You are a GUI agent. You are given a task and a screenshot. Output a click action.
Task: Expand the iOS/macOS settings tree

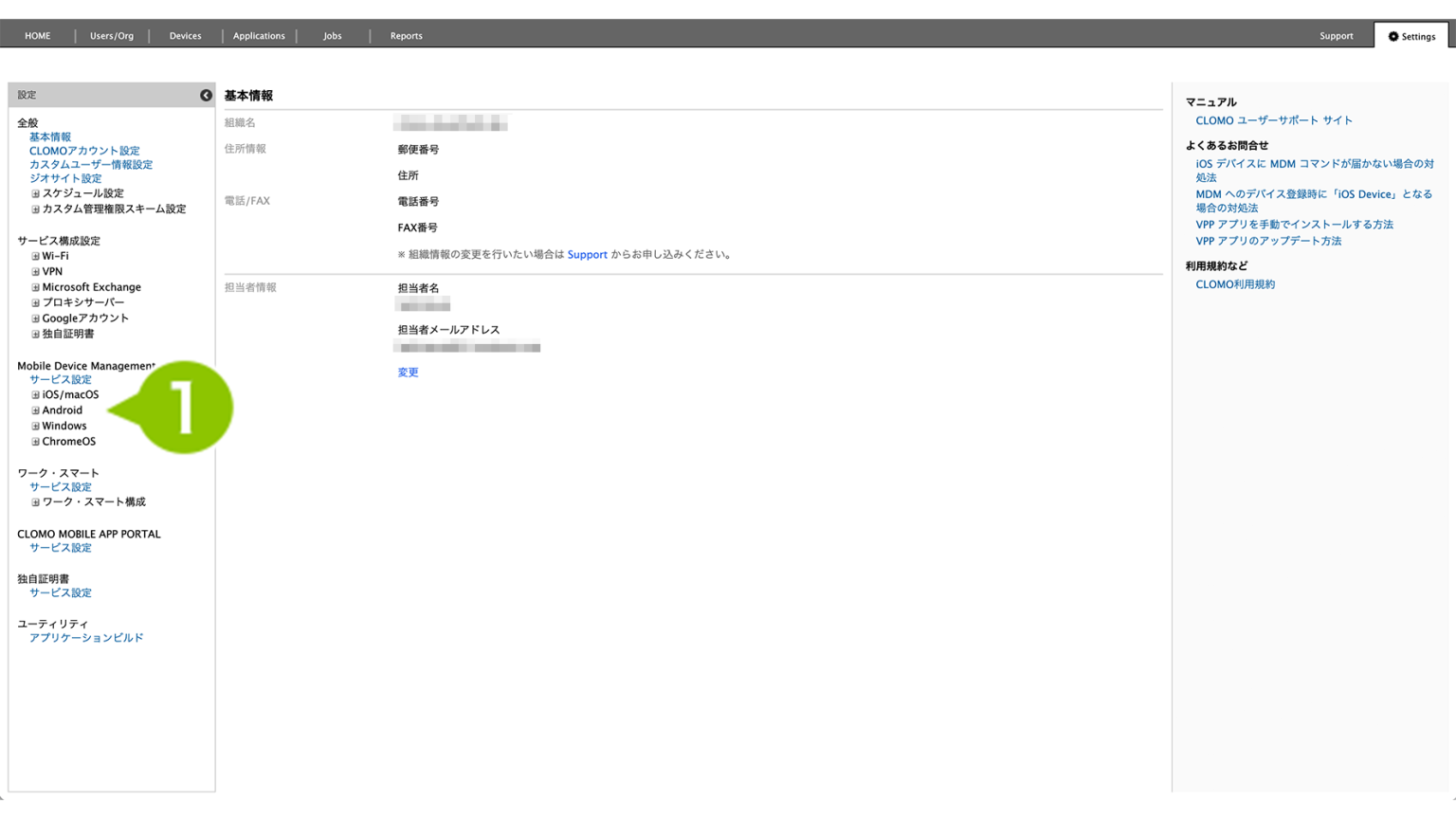pyautogui.click(x=34, y=394)
